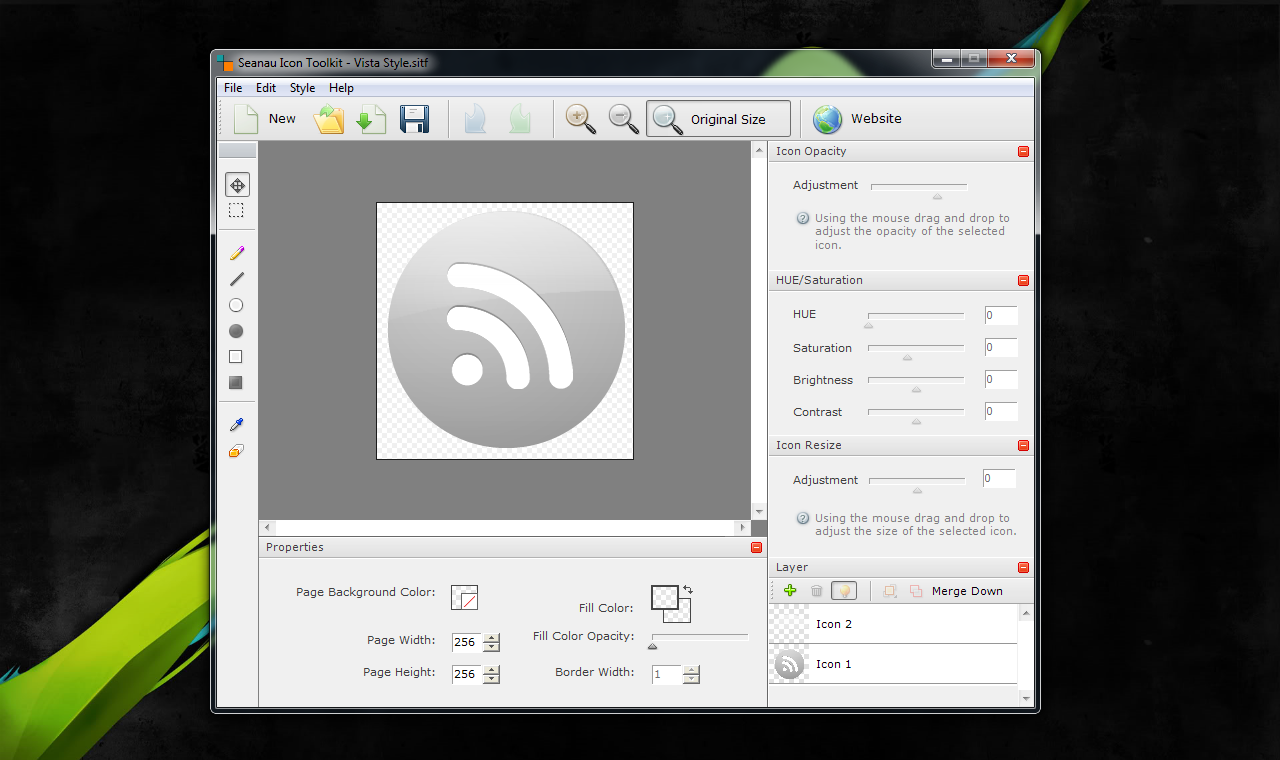Toggle the Original Size zoom button

pos(718,119)
